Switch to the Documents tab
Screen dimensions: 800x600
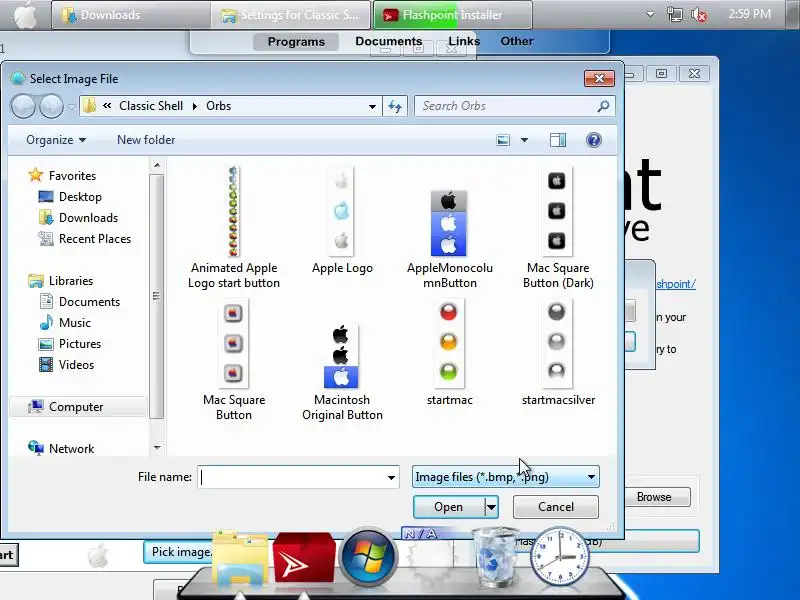[x=389, y=41]
